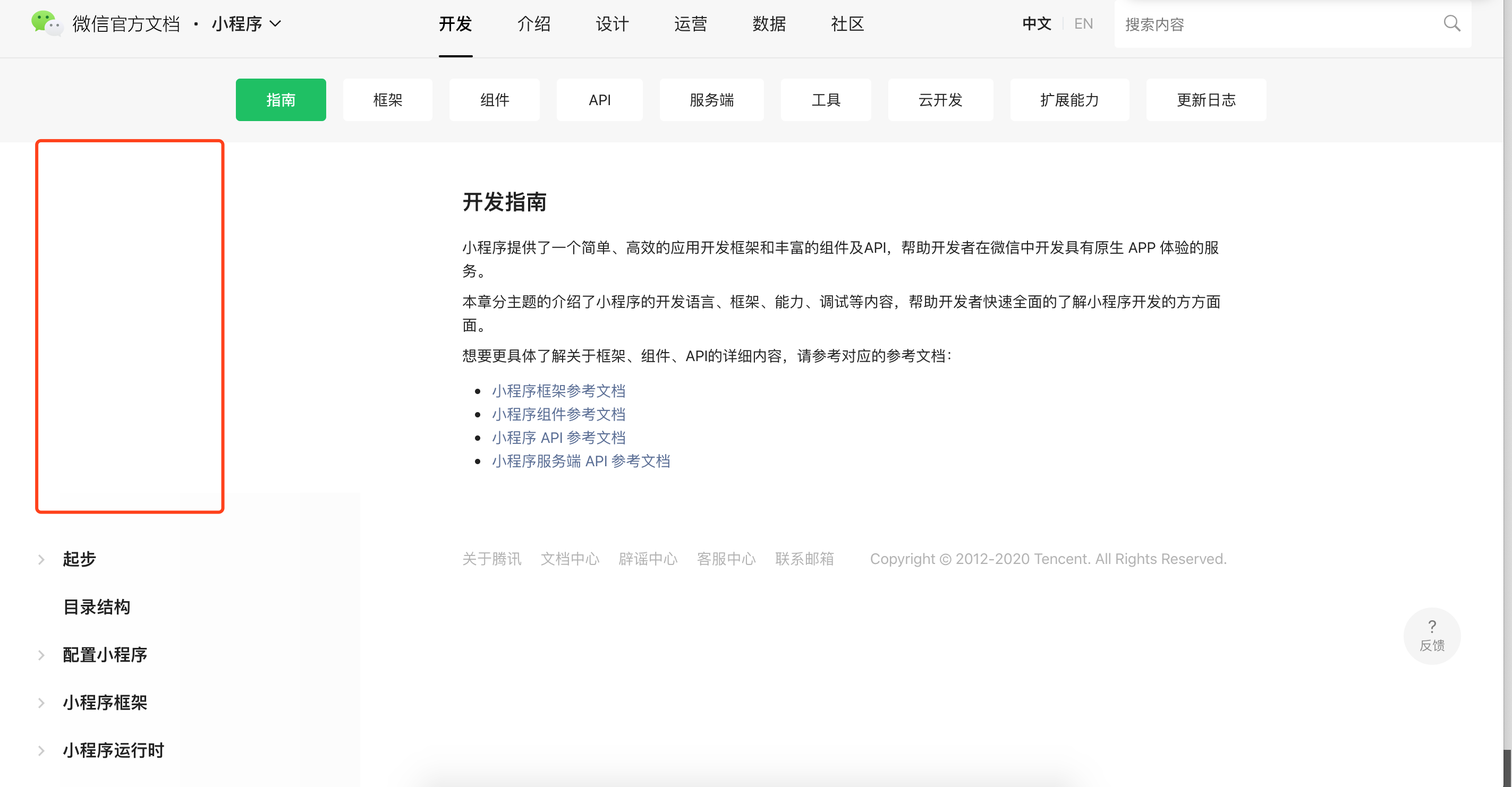The height and width of the screenshot is (787, 1512).
Task: Open 小程序框架参考文档 link
Action: [558, 391]
